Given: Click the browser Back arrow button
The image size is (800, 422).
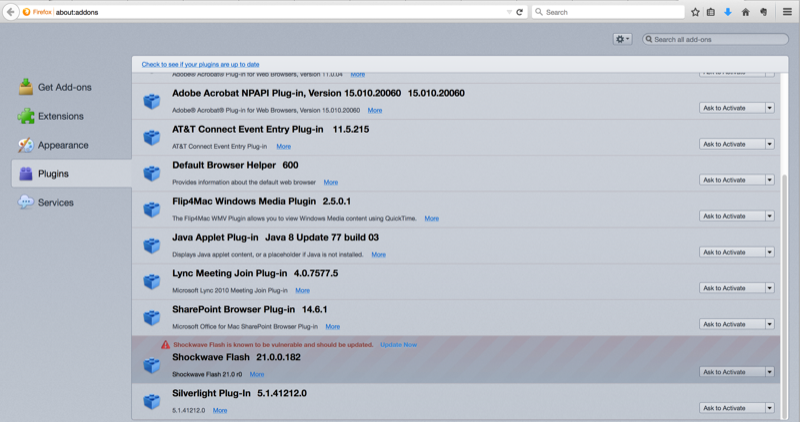Looking at the screenshot, I should click(x=10, y=12).
